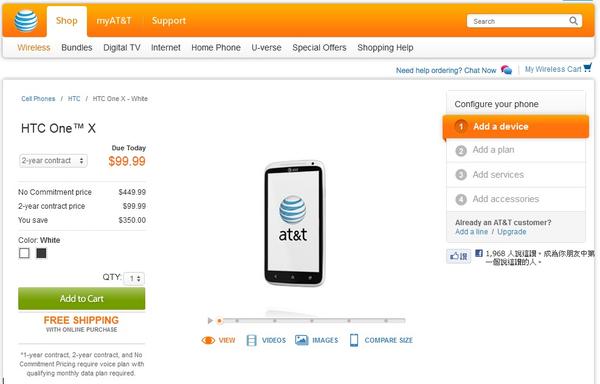The image size is (600, 384).
Task: Open the Images picture icon
Action: [302, 340]
